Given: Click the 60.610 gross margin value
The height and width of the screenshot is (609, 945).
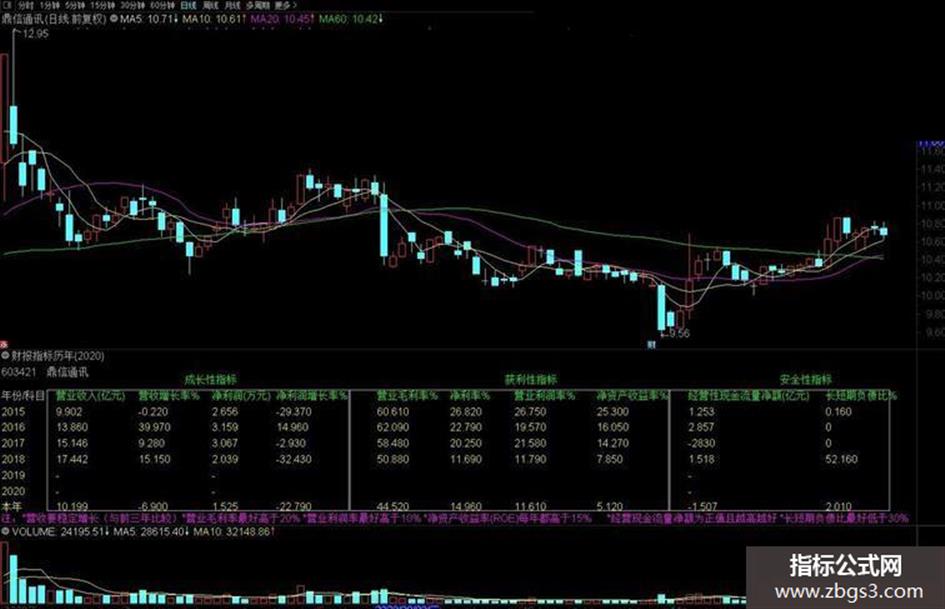Looking at the screenshot, I should (x=393, y=412).
